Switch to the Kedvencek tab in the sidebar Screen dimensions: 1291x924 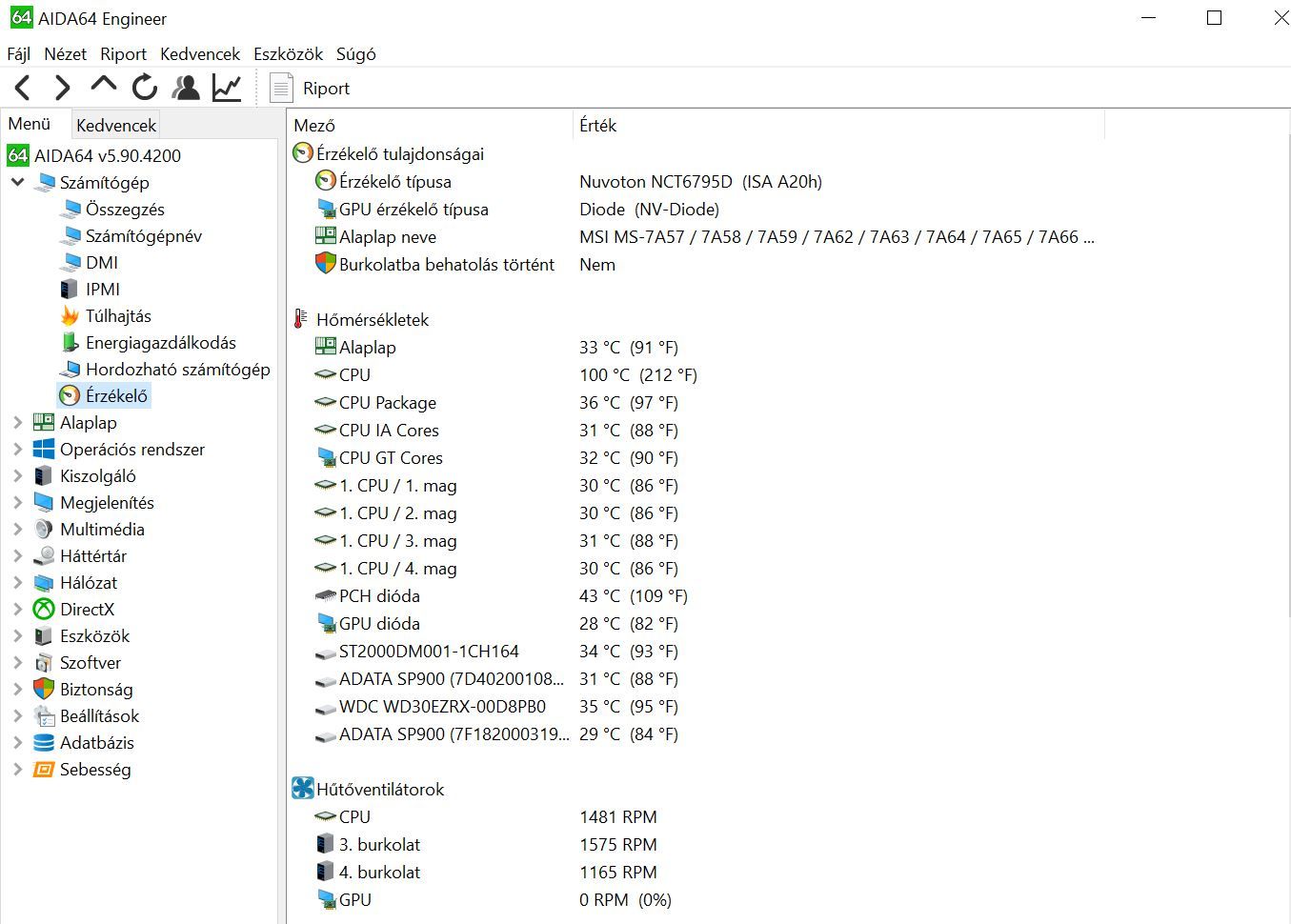point(115,125)
